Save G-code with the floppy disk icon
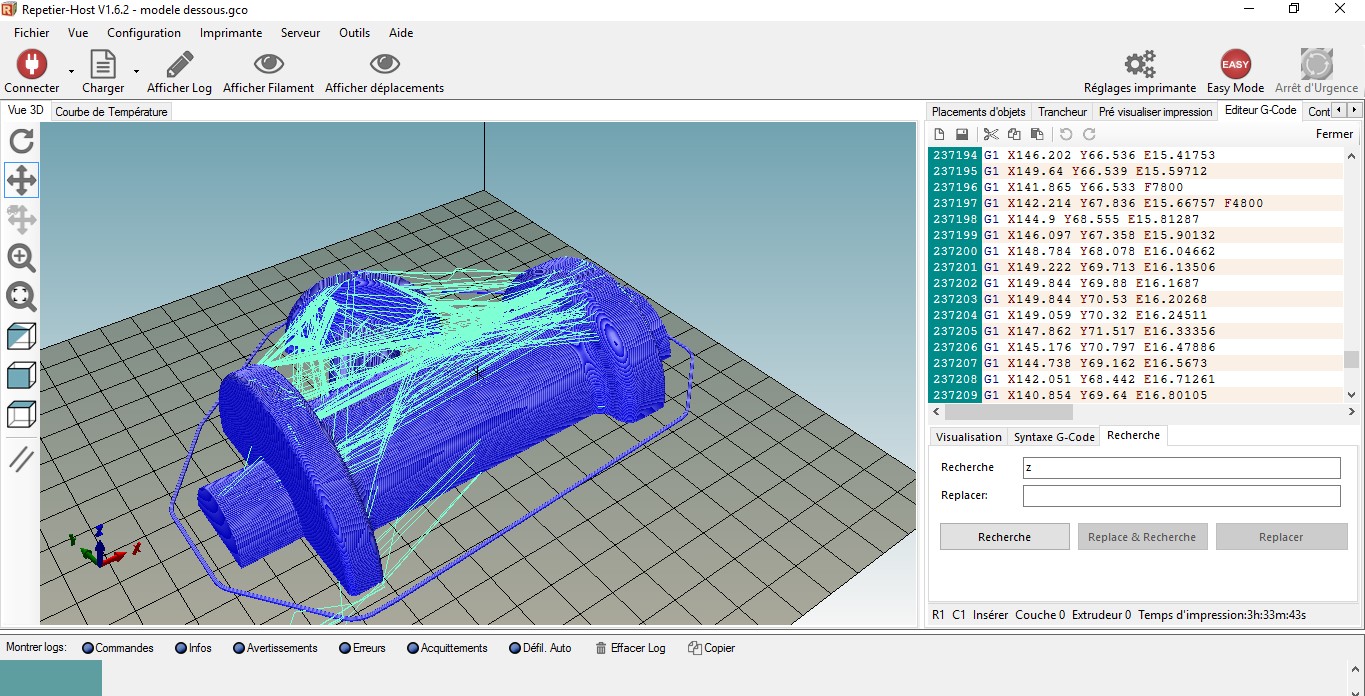The width and height of the screenshot is (1365, 696). [x=961, y=134]
